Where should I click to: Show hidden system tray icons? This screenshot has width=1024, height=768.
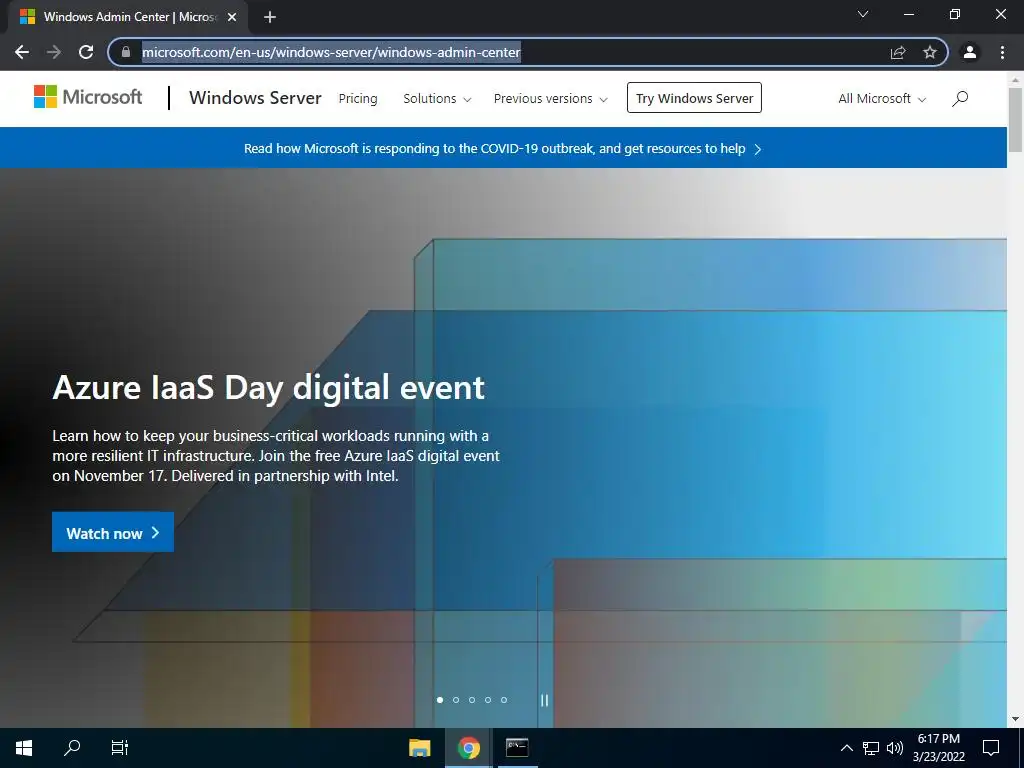point(846,748)
